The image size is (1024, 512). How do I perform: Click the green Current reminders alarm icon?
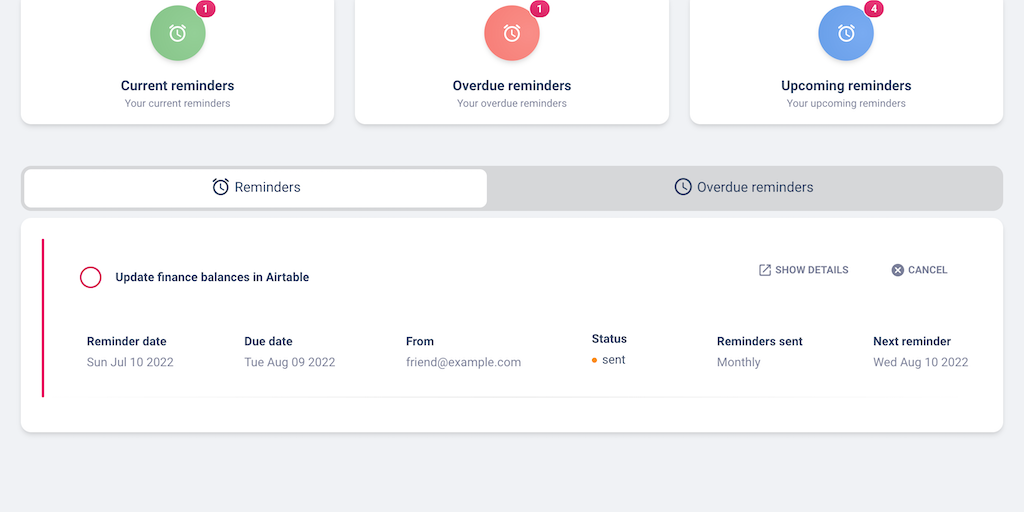point(177,34)
